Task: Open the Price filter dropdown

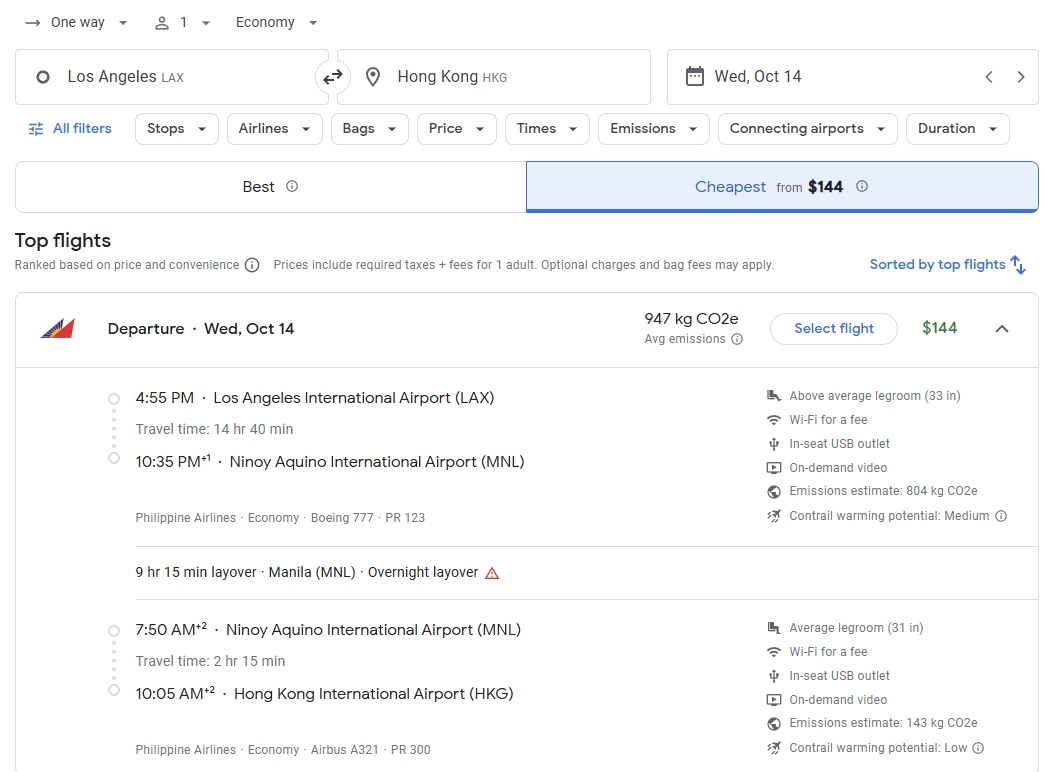Action: [457, 129]
